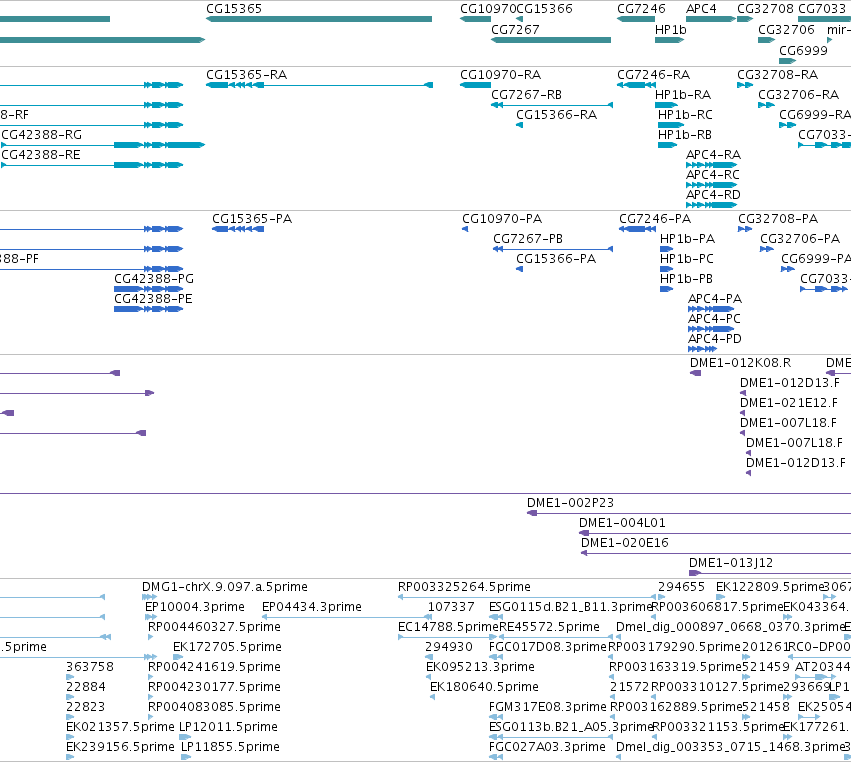
Task: Click transcript CG32708-RA
Action: click(x=777, y=74)
